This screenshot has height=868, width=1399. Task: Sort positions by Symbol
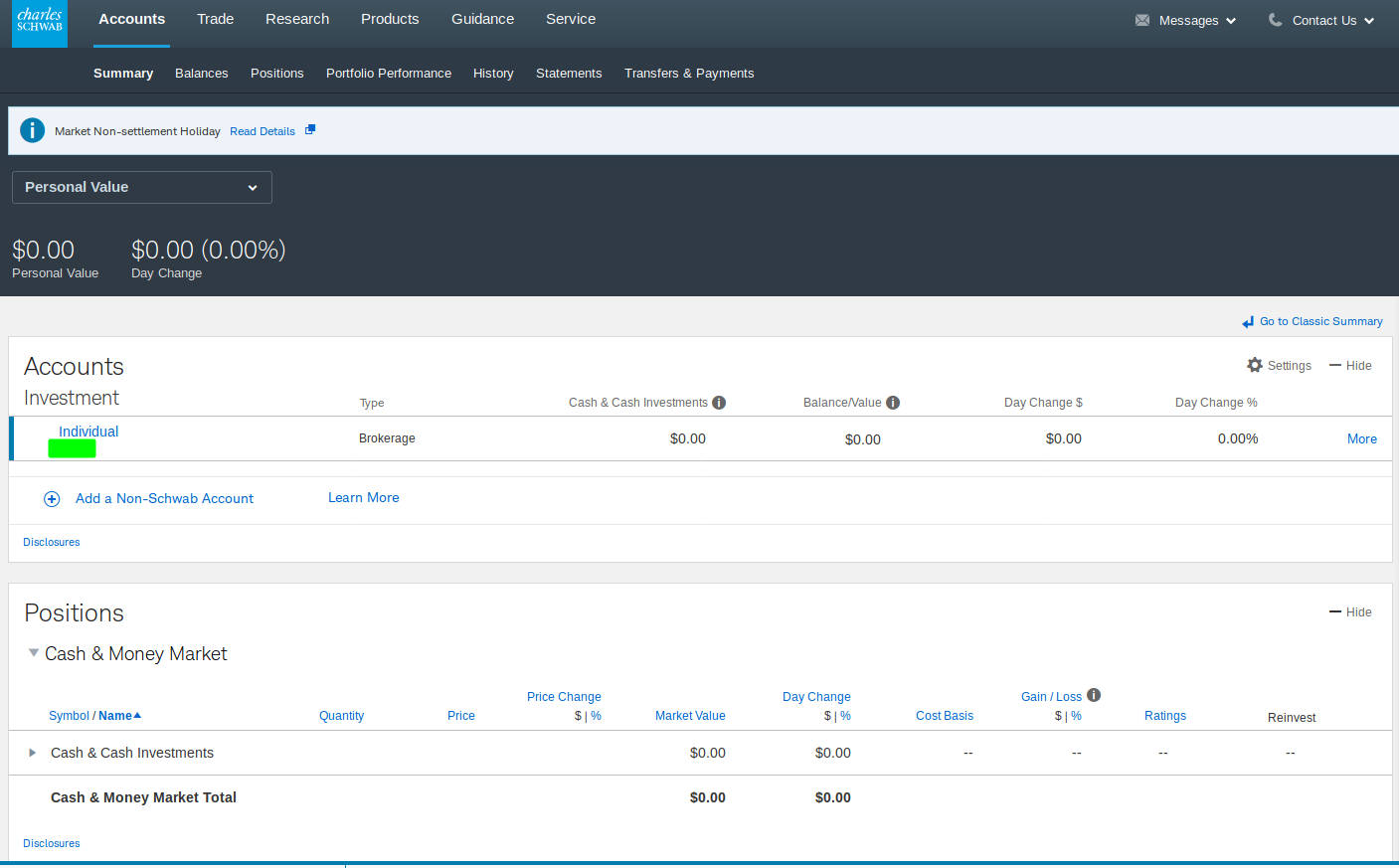[69, 716]
